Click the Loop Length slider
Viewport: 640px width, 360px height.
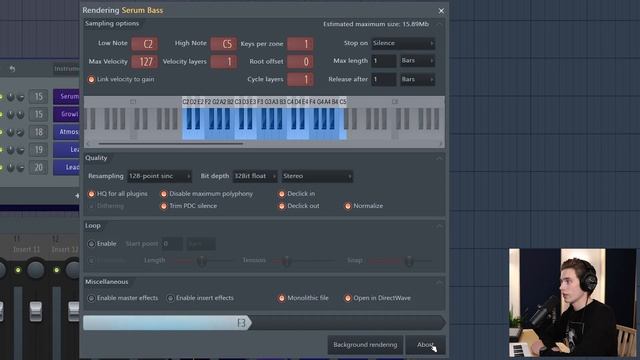click(202, 260)
